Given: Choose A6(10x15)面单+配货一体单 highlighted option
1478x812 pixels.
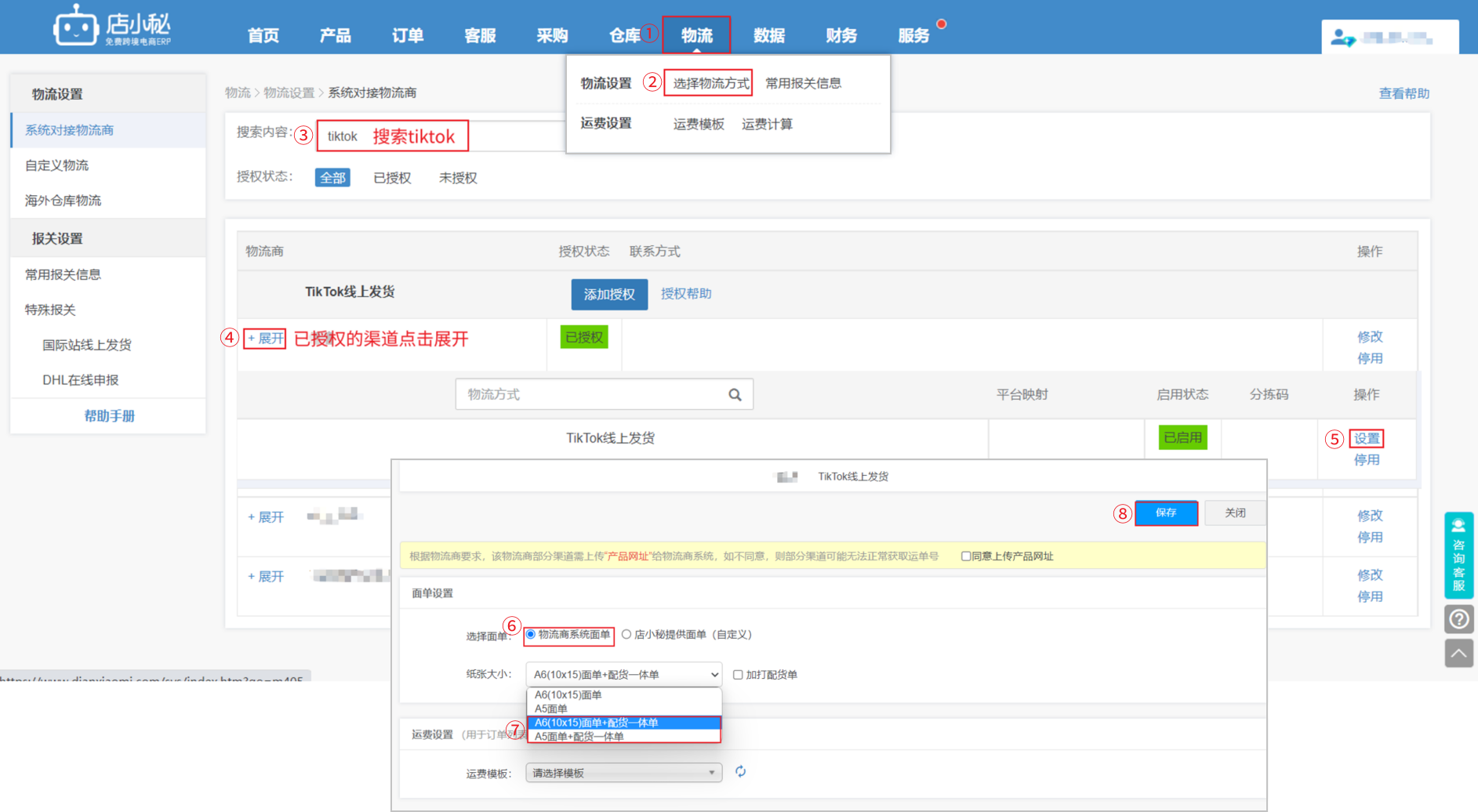Looking at the screenshot, I should [623, 723].
